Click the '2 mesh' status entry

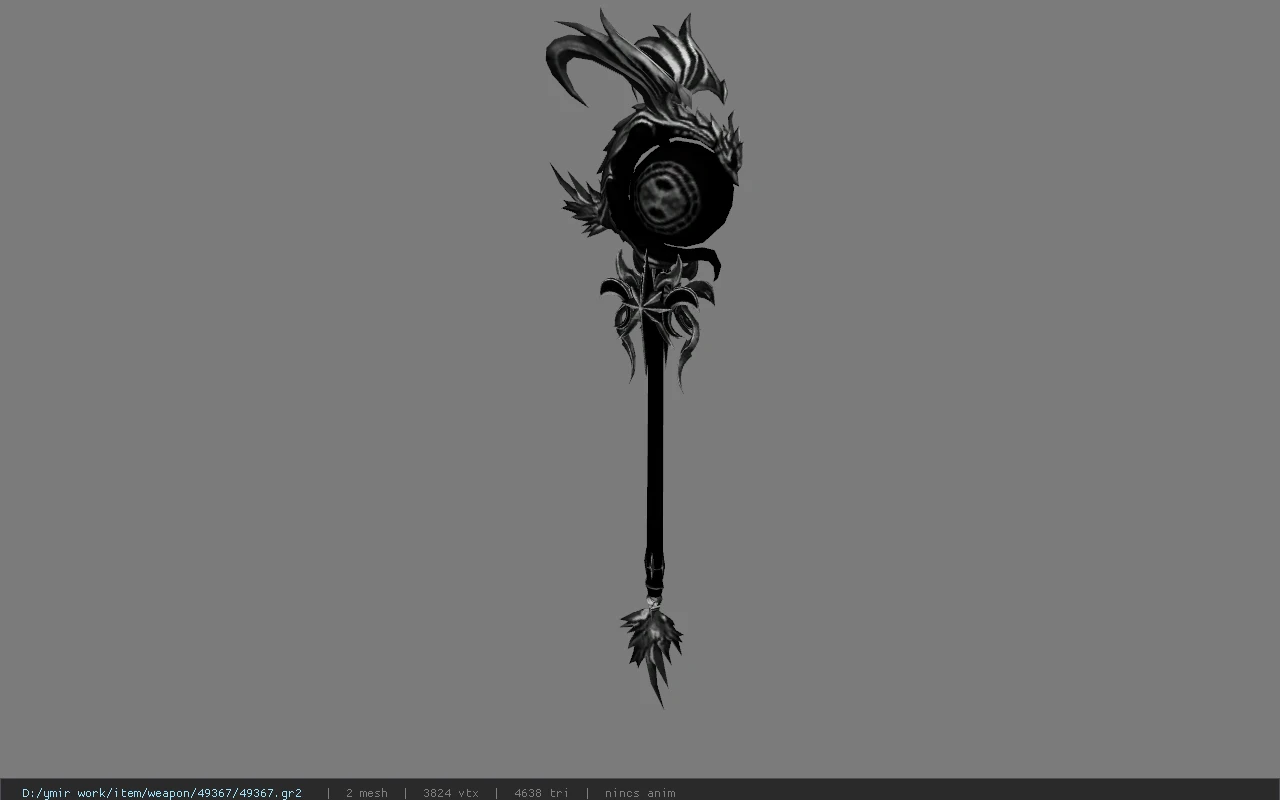[x=366, y=793]
